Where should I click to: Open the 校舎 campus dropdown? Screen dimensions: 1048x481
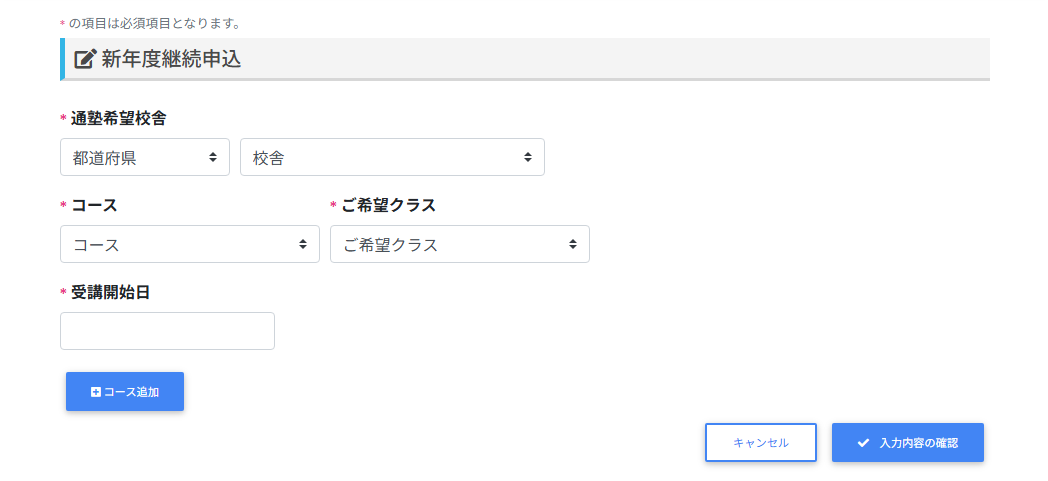click(x=391, y=157)
